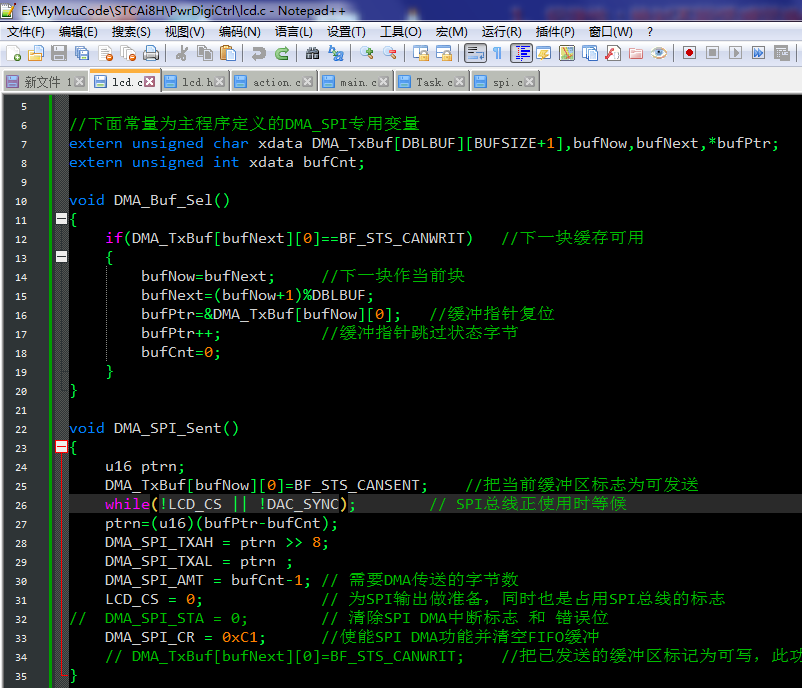Click the New file toolbar icon
The height and width of the screenshot is (688, 802).
[13, 53]
